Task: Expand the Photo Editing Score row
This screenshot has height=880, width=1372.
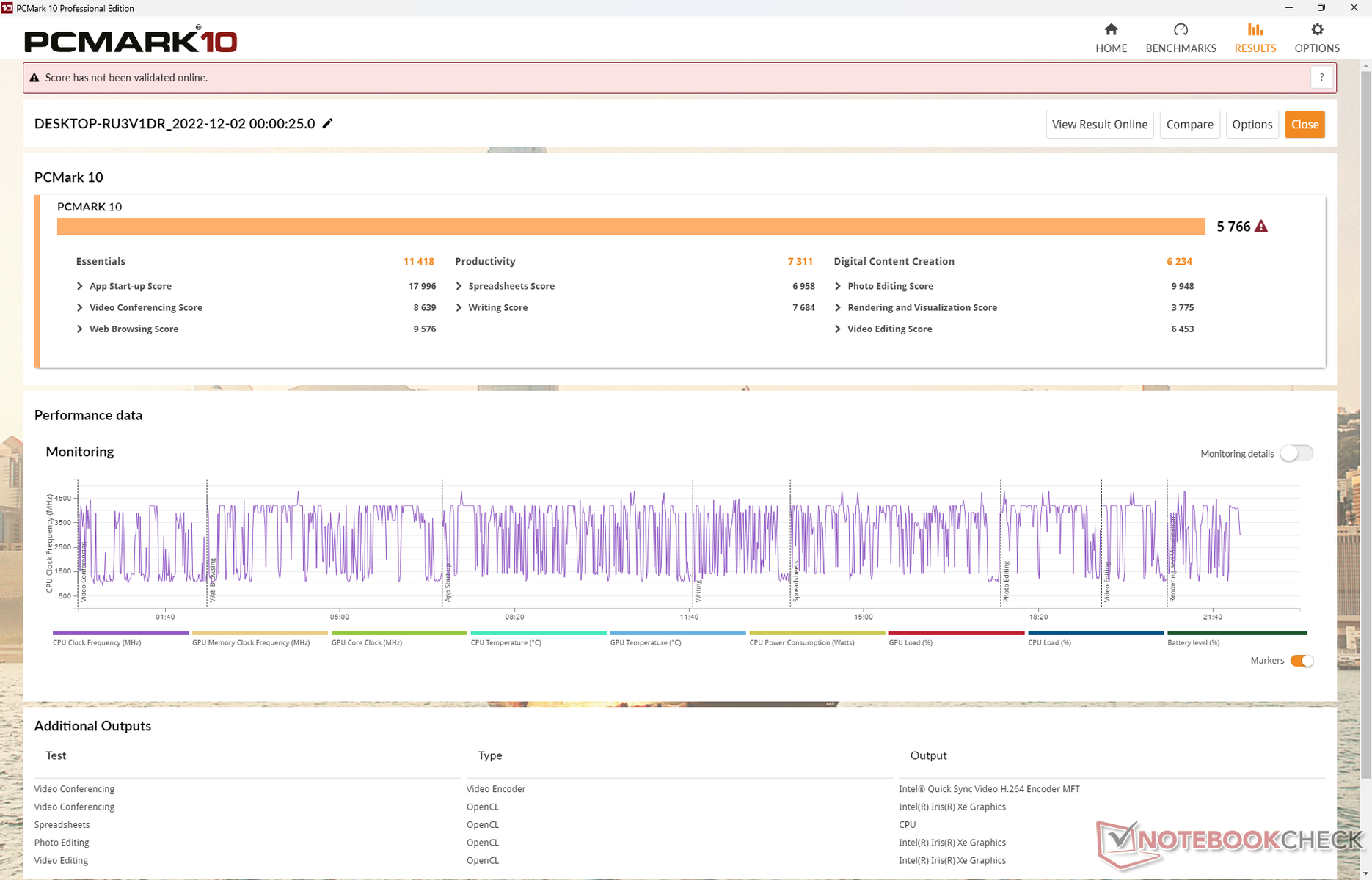Action: 838,286
